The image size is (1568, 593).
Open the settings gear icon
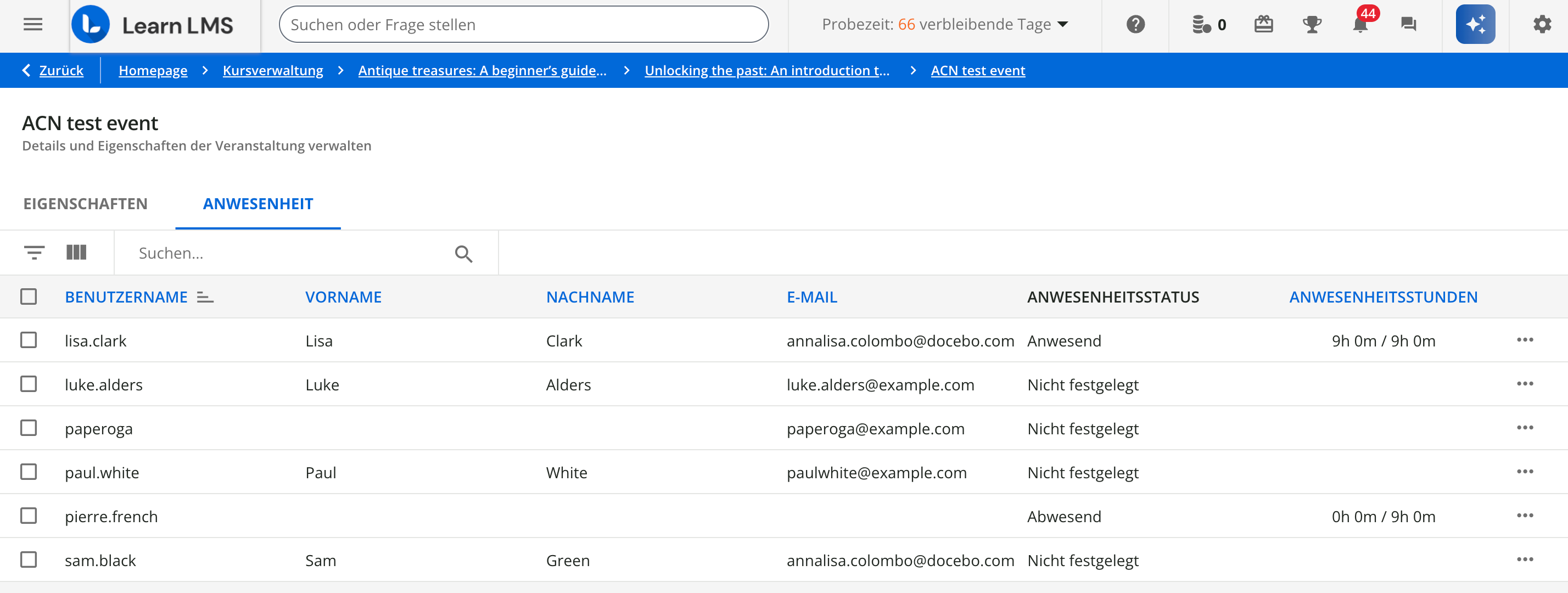[1542, 24]
